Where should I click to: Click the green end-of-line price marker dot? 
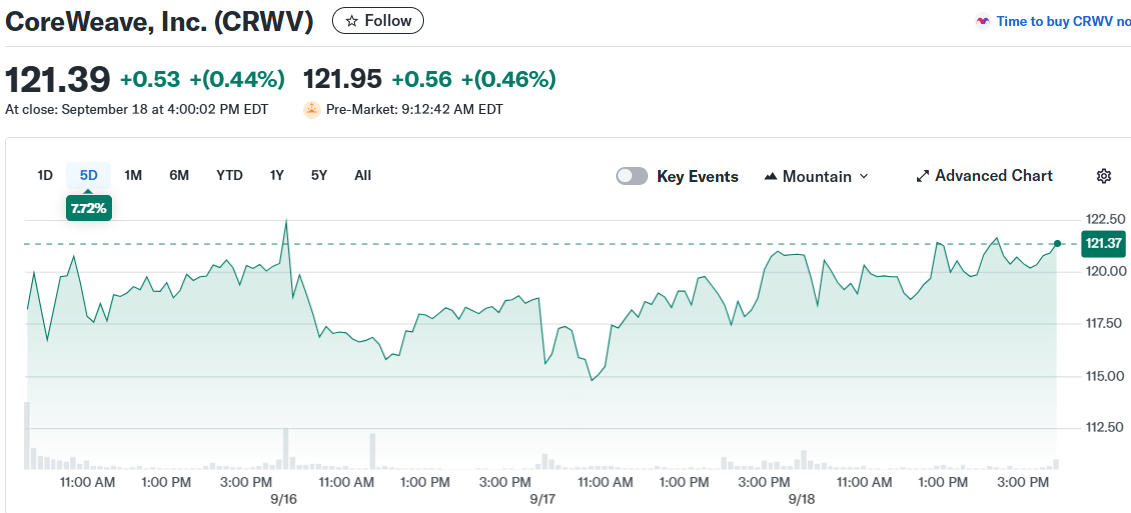pos(1057,244)
